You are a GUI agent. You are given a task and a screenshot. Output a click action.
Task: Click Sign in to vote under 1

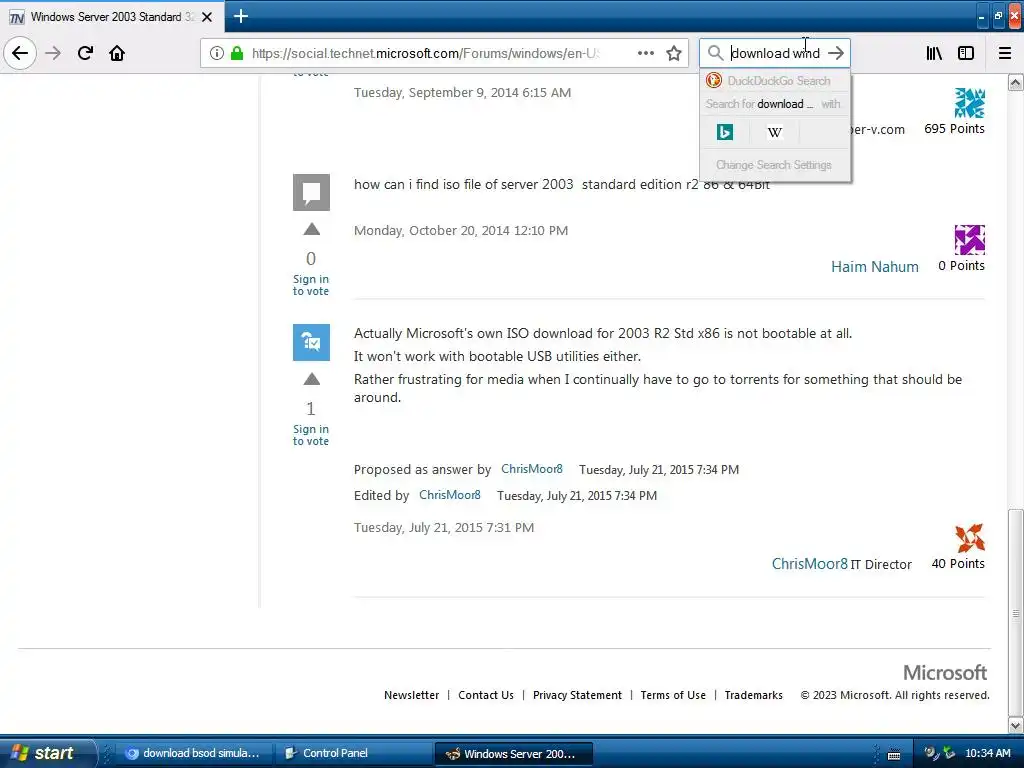point(311,435)
